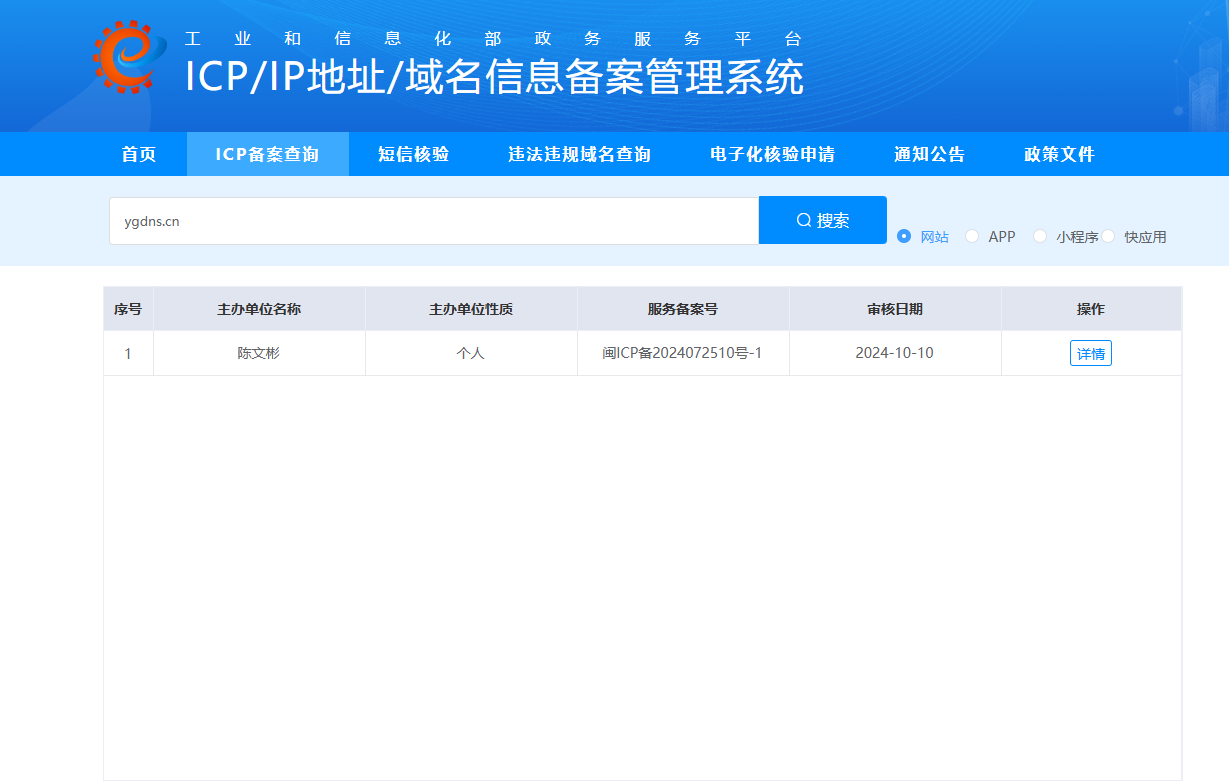Click the 个人 unit type cell
Image resolution: width=1229 pixels, height=781 pixels.
pos(471,353)
